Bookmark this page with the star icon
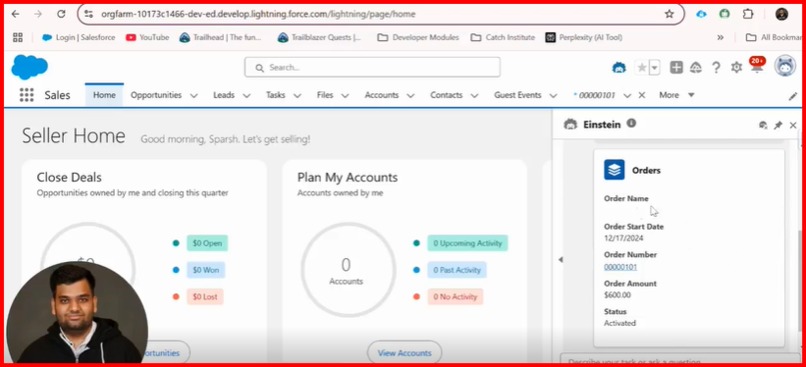Image resolution: width=806 pixels, height=367 pixels. tap(669, 14)
